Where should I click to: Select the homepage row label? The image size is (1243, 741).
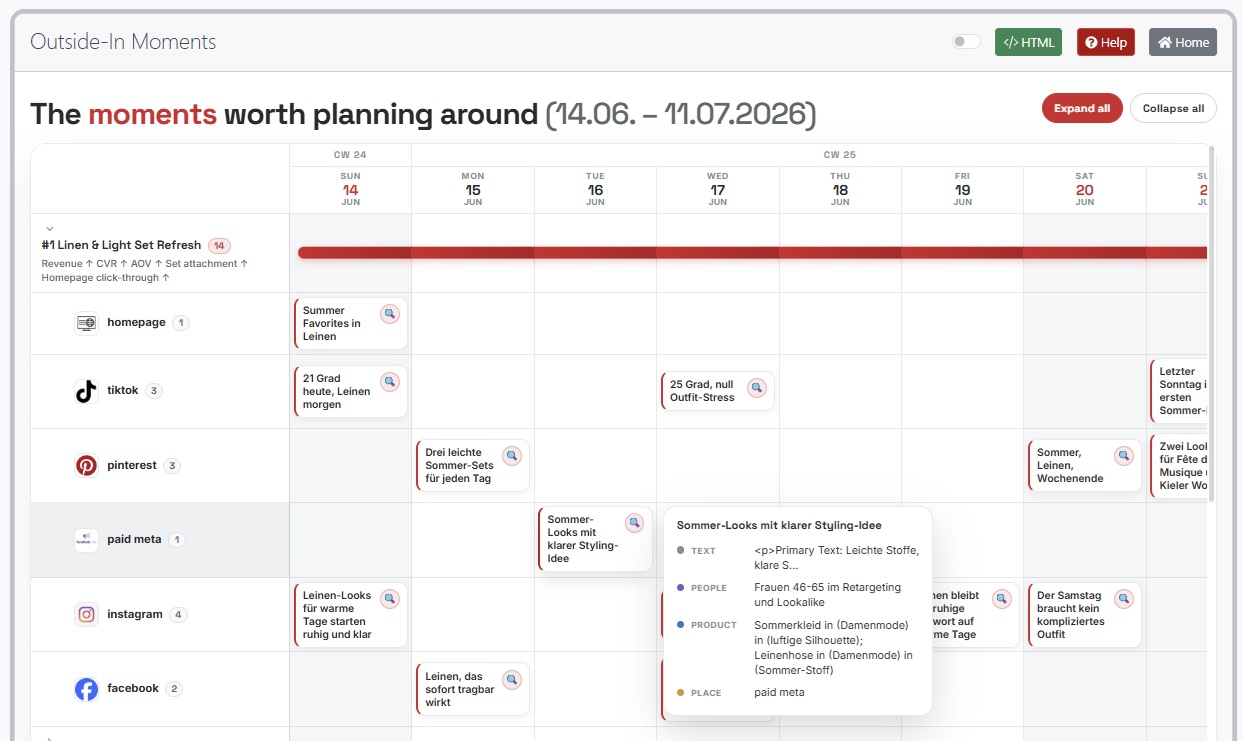tap(136, 323)
